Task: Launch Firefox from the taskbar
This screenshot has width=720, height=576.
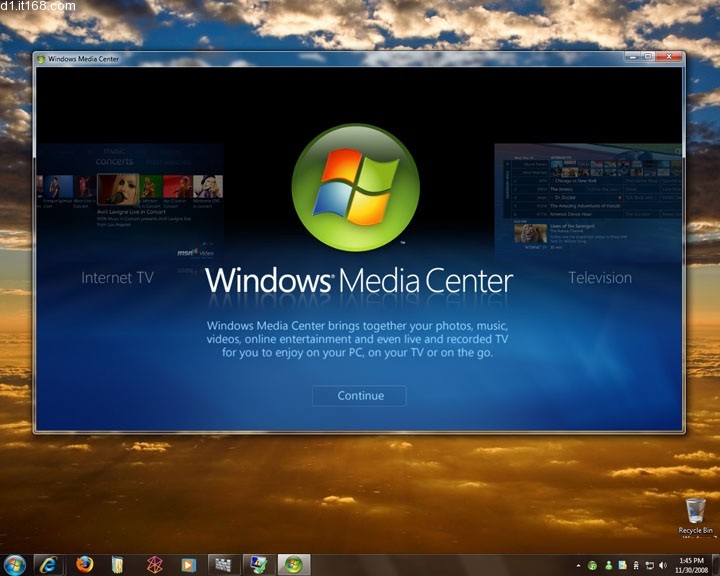Action: point(84,565)
